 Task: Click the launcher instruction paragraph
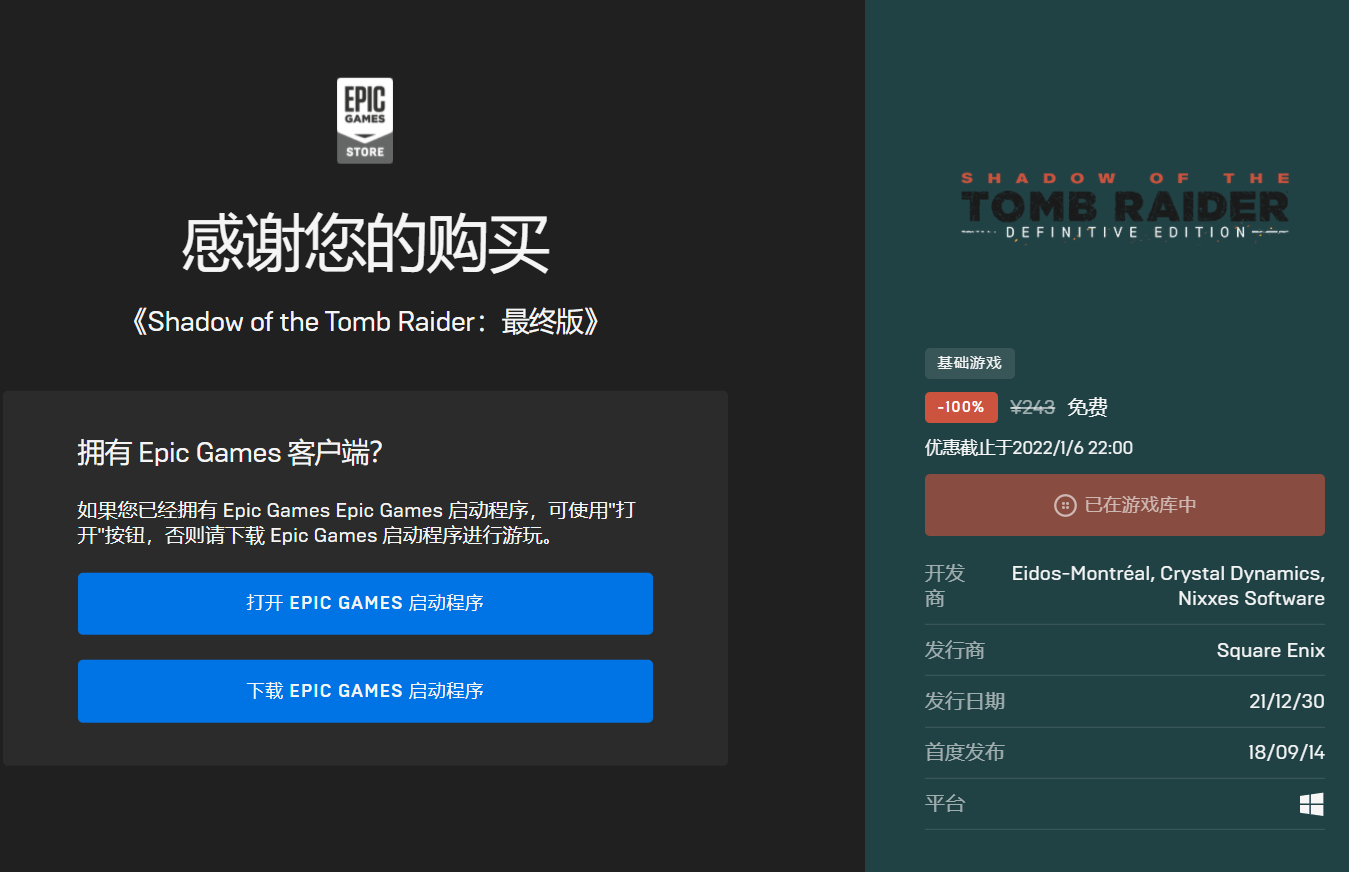pos(357,523)
